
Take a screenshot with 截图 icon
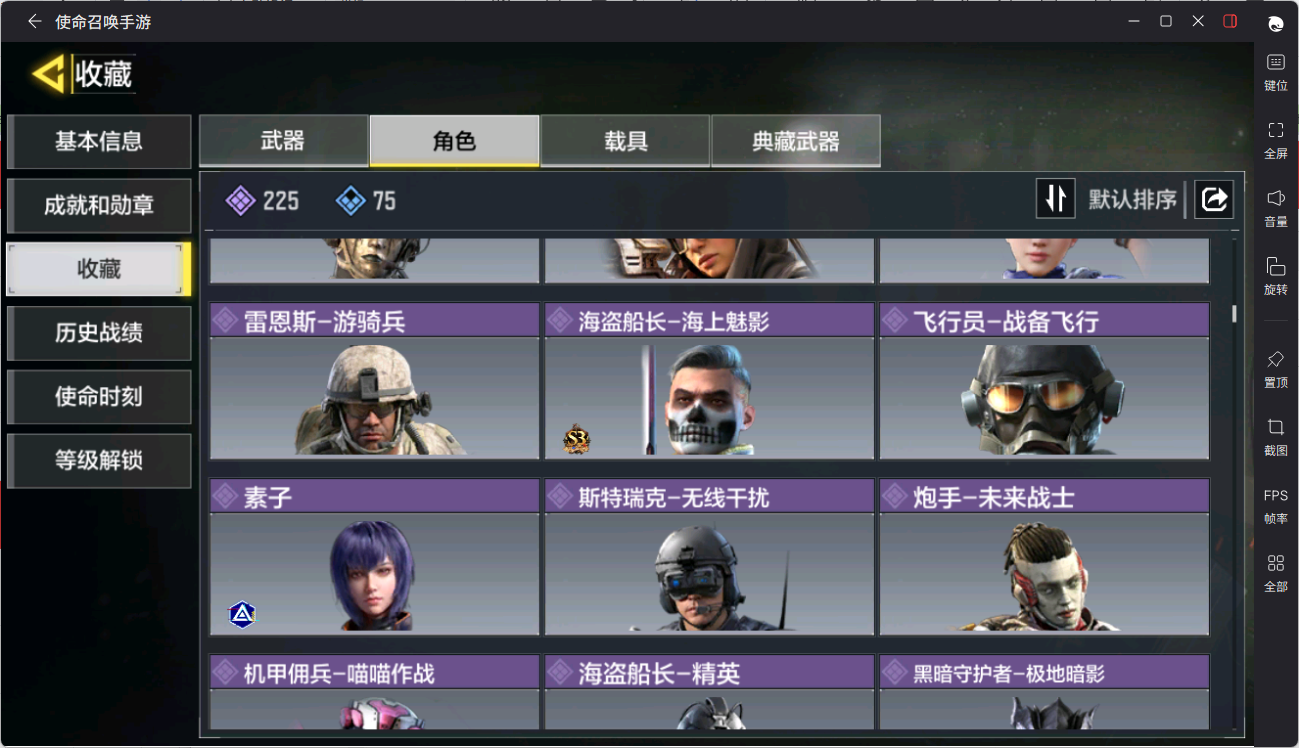[x=1276, y=437]
